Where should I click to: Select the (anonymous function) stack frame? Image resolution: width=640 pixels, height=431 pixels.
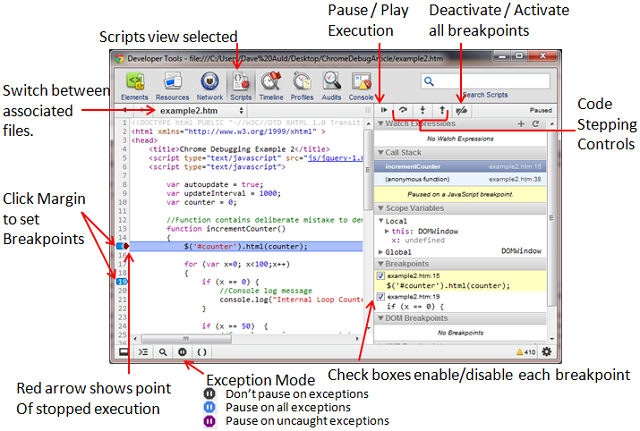(460, 179)
